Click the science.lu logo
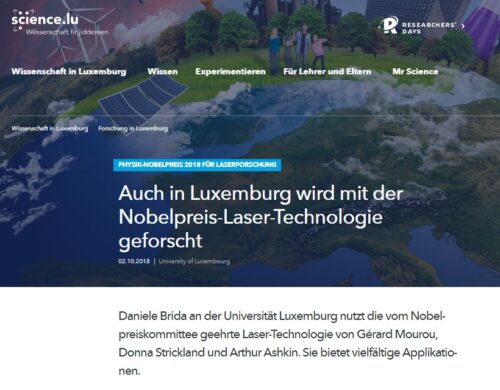The width and height of the screenshot is (500, 390). point(45,19)
